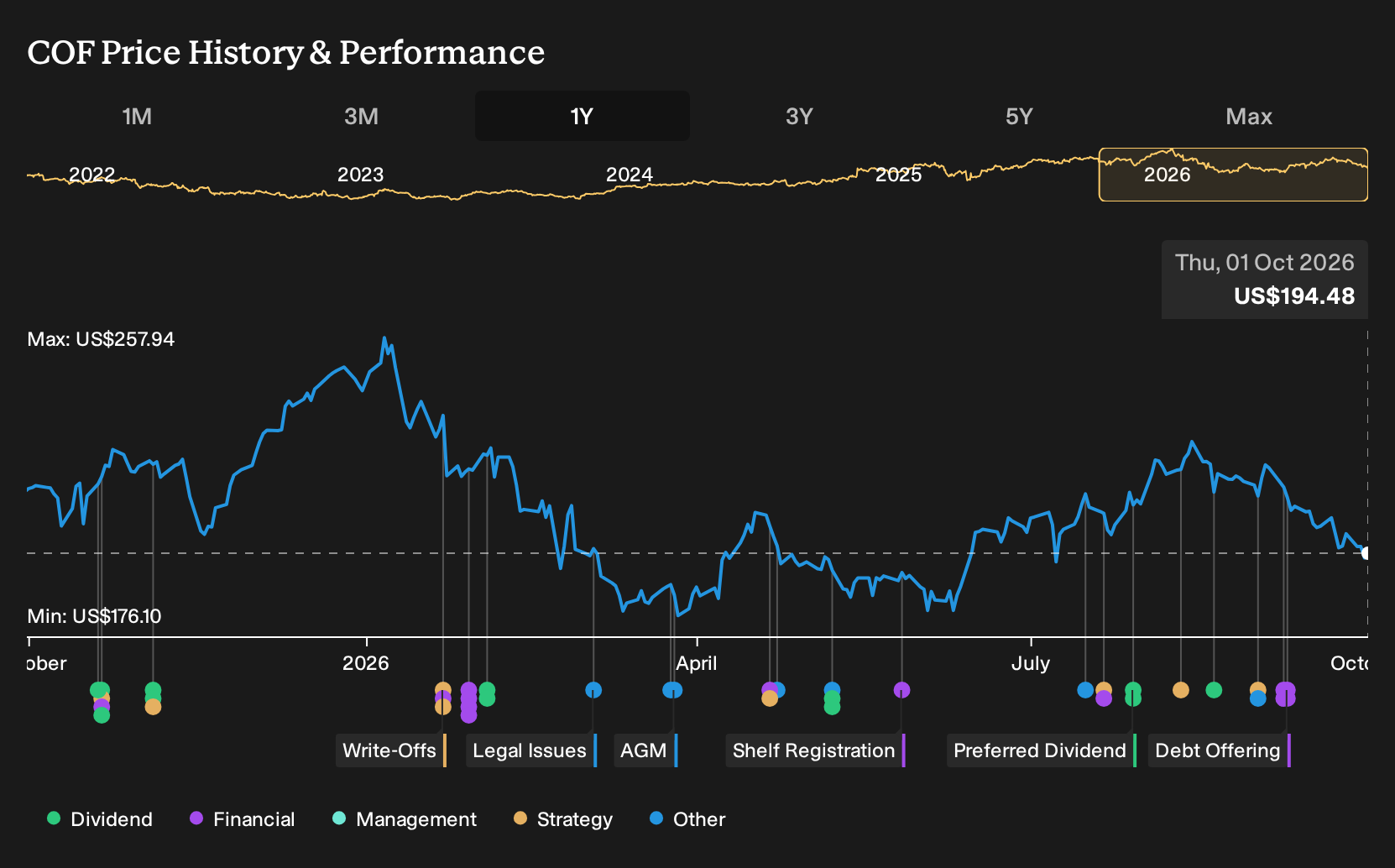Select the 5Y time range
1395x868 pixels.
(1019, 116)
